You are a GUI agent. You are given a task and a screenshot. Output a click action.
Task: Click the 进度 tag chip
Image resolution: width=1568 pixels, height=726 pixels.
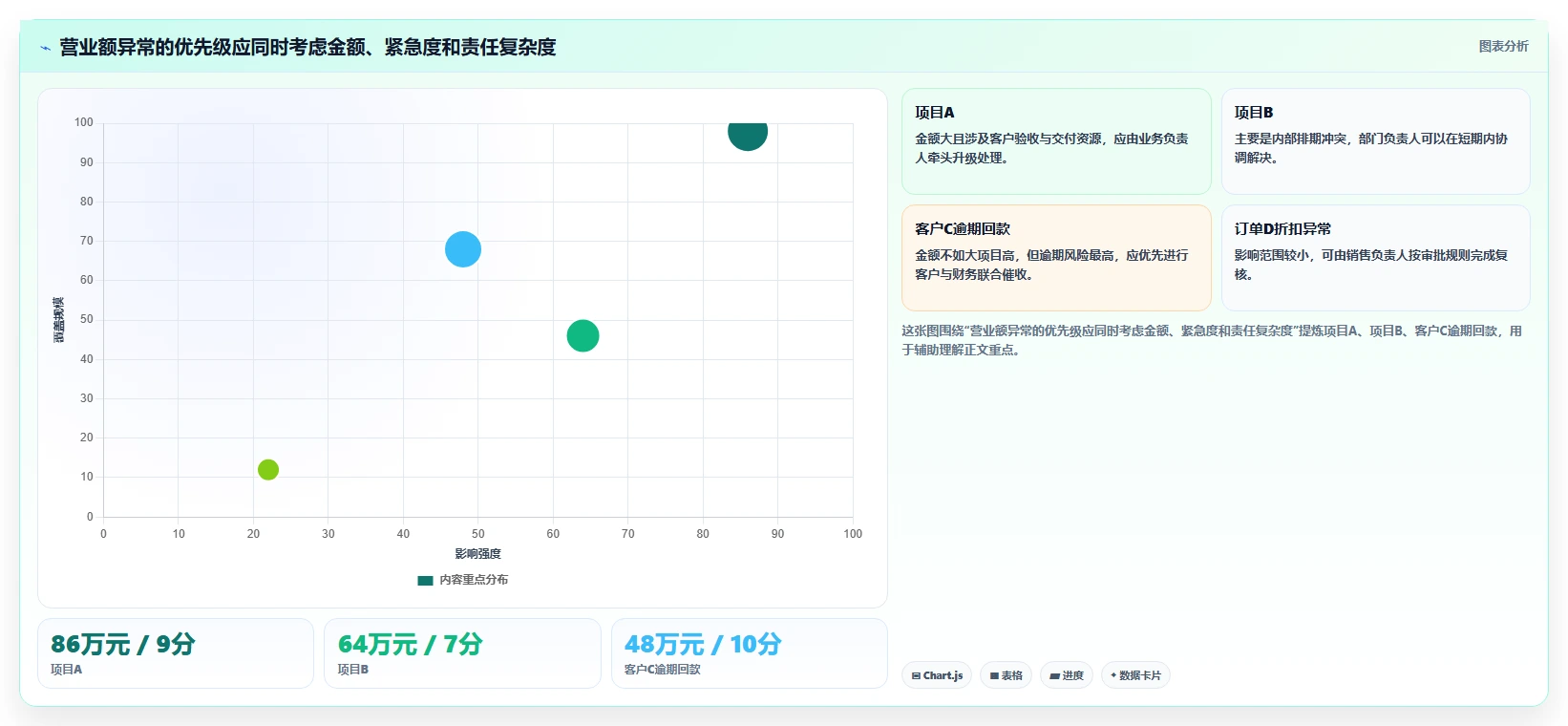pos(1067,675)
